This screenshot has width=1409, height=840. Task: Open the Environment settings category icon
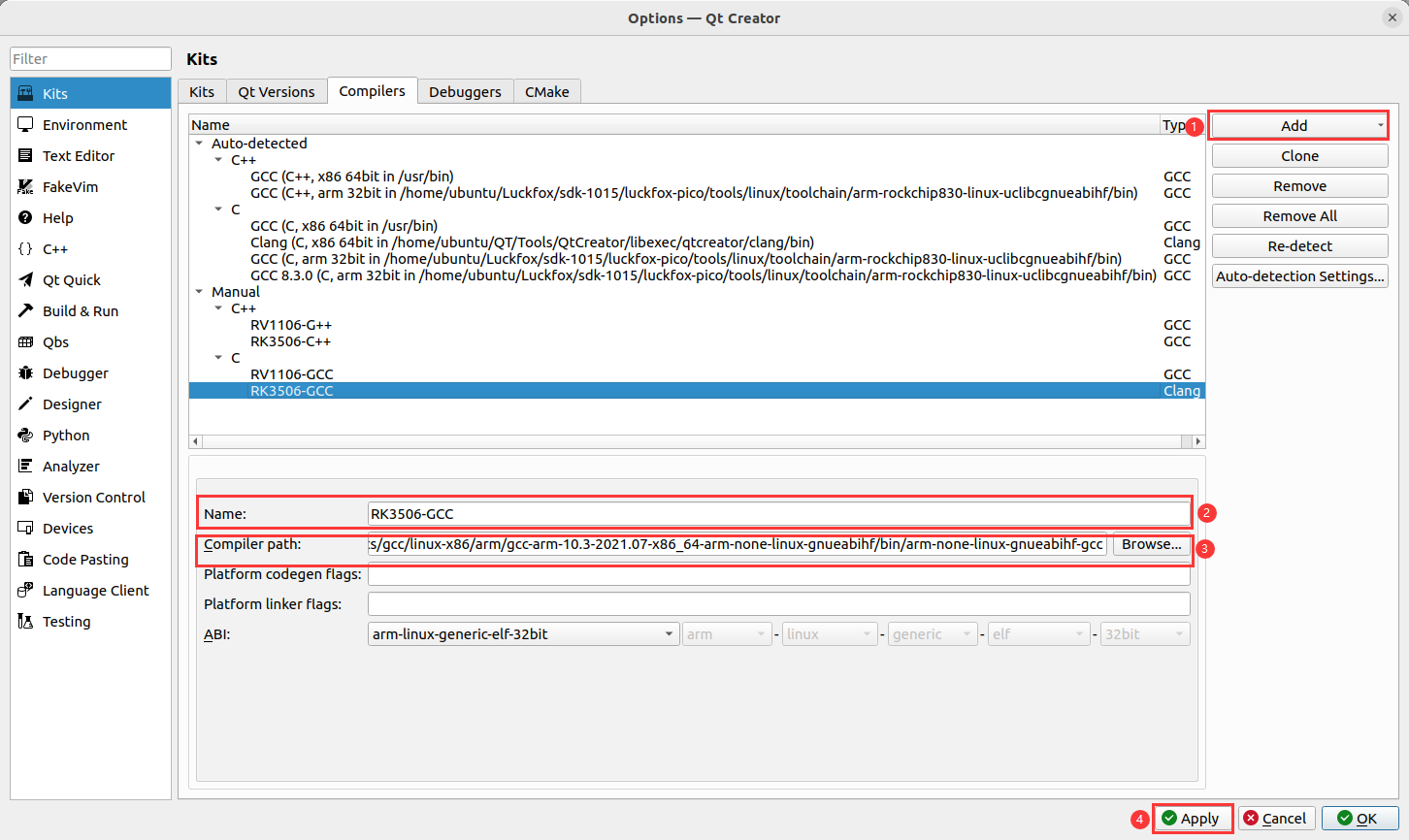(x=25, y=125)
